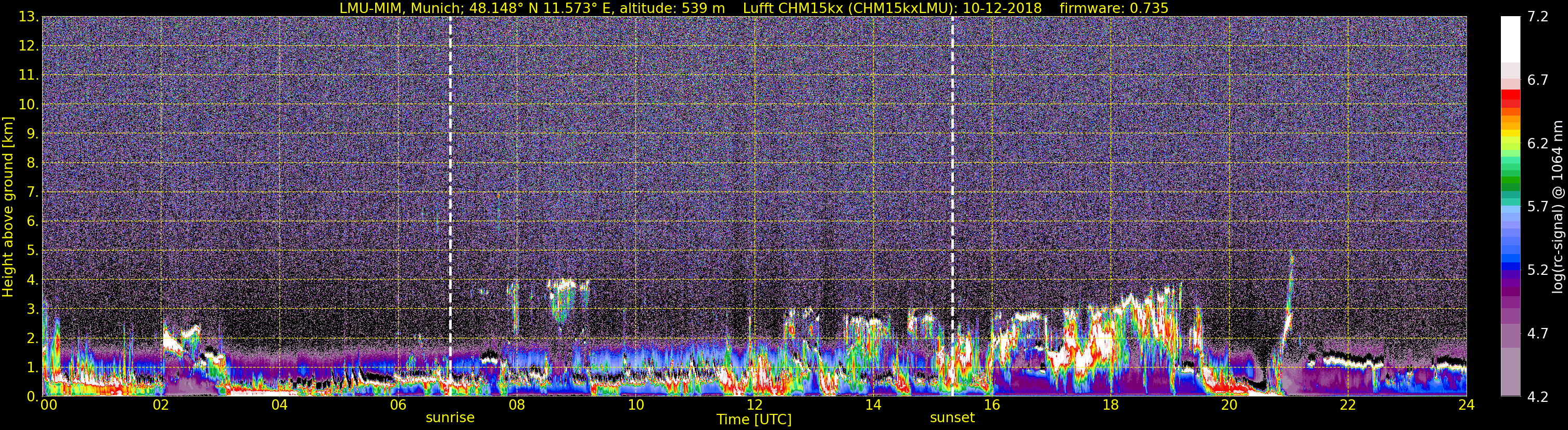Click the colorbar tick value 4.7

click(x=1538, y=334)
